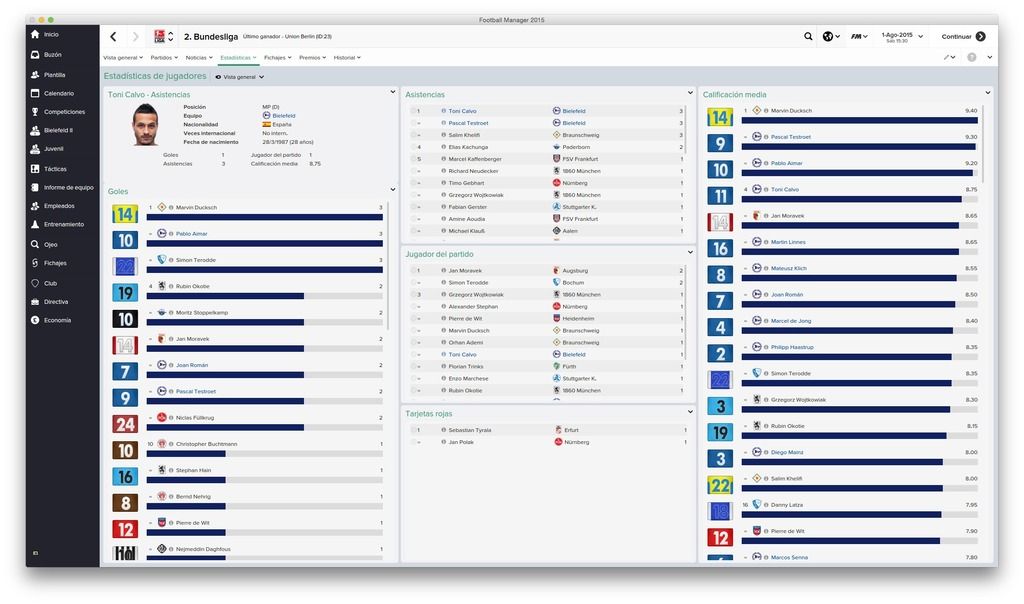Open the Inicio home icon in sidebar
Screen dimensions: 1024x604
tap(35, 34)
